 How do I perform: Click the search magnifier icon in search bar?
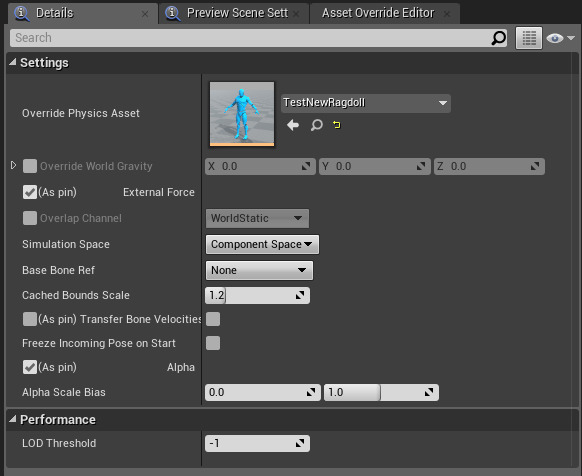pos(498,38)
